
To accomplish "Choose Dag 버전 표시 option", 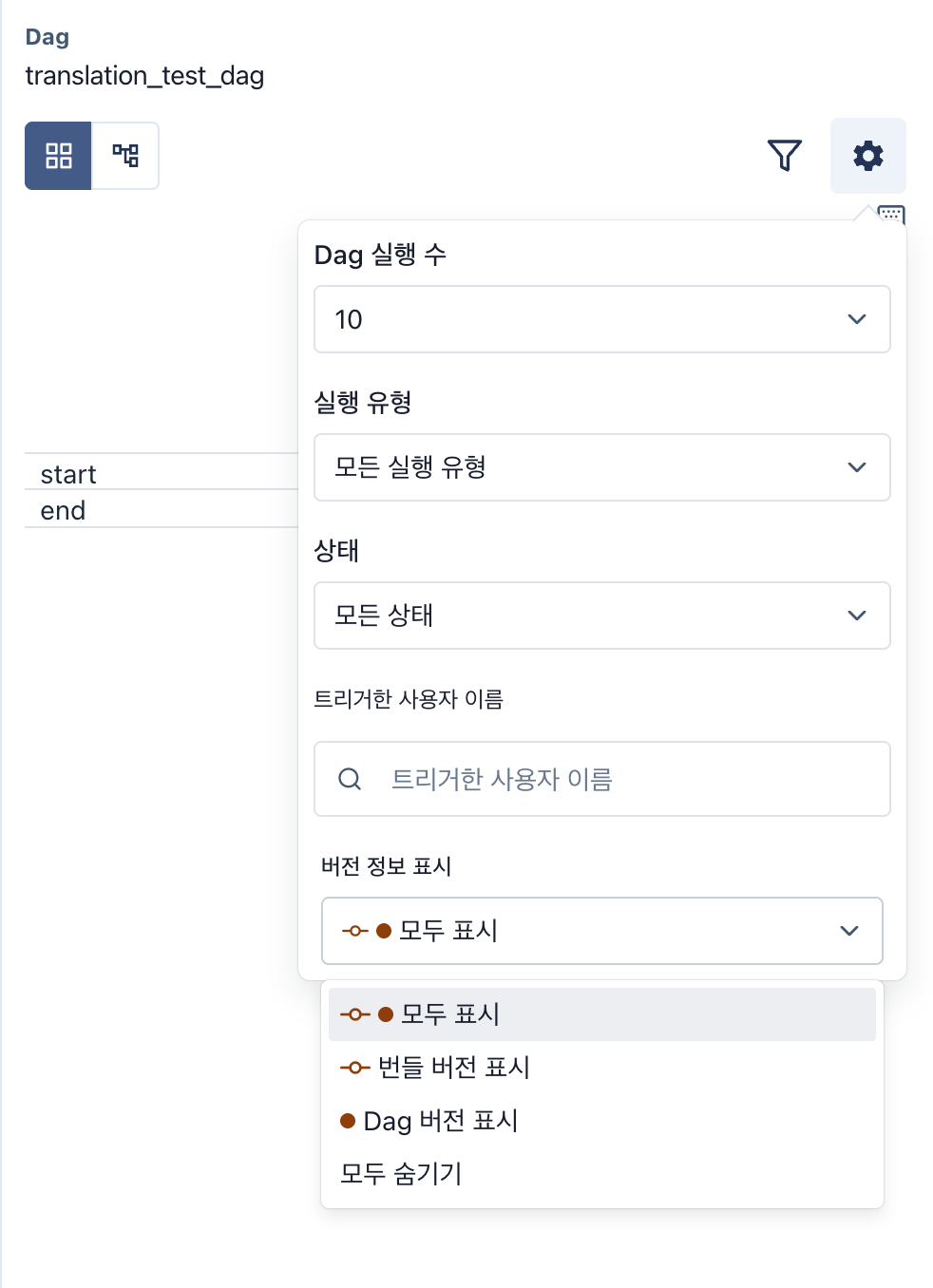I will tap(441, 1121).
